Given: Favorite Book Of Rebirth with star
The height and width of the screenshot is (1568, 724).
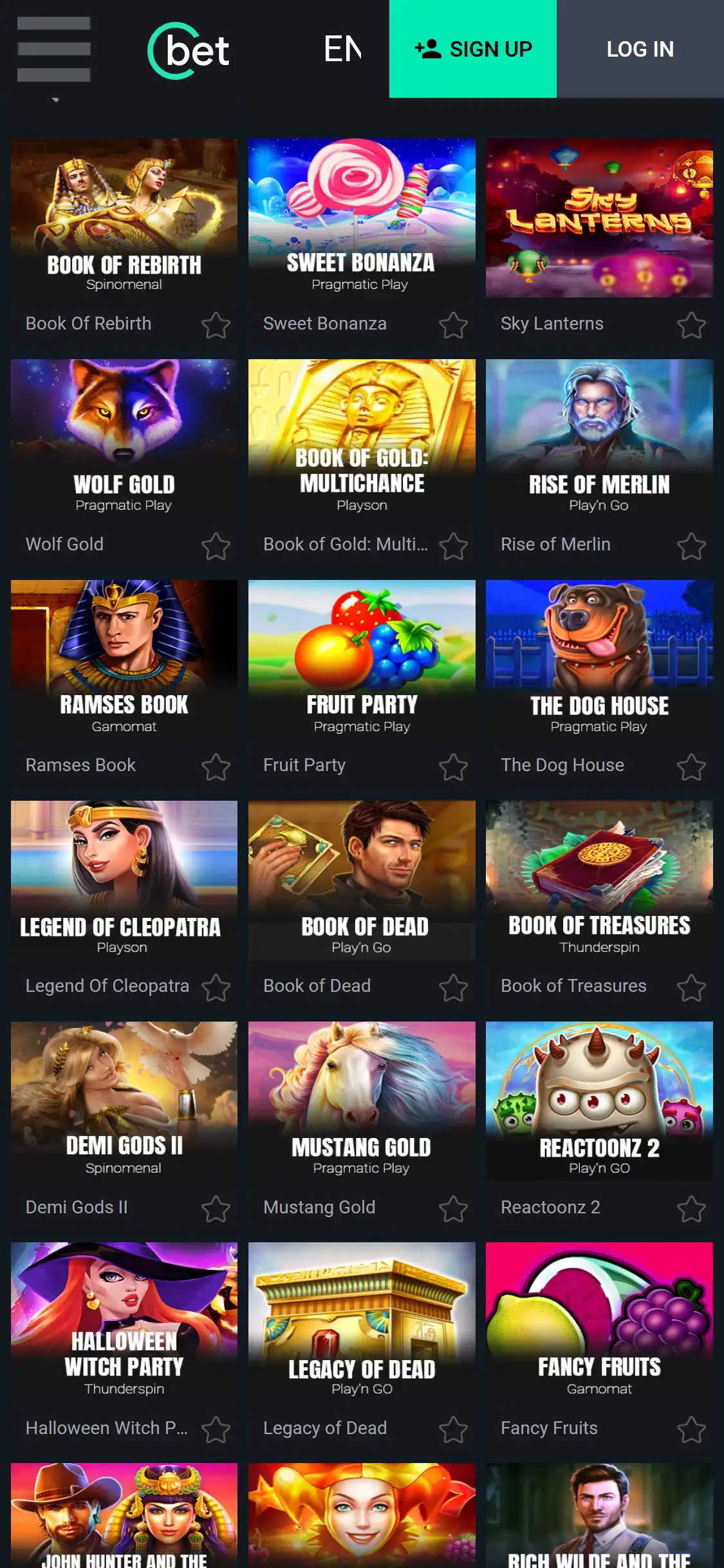Looking at the screenshot, I should pos(216,325).
